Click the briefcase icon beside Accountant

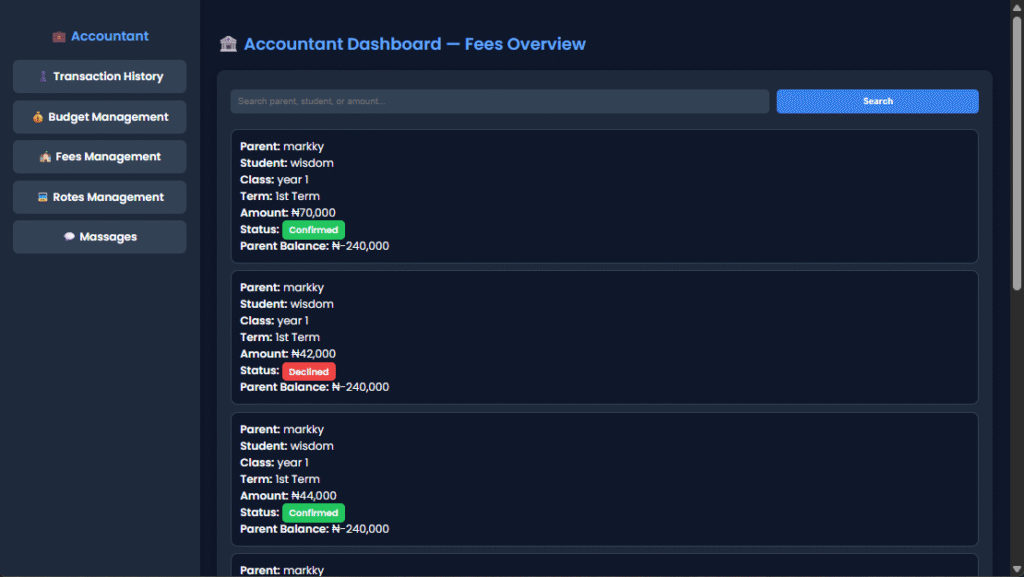point(59,37)
